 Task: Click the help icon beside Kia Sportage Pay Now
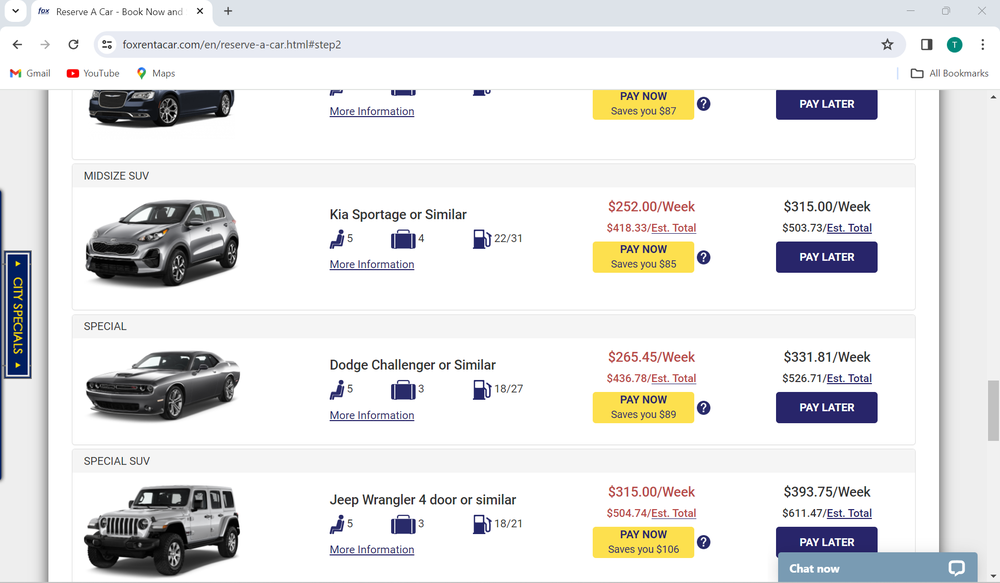703,257
